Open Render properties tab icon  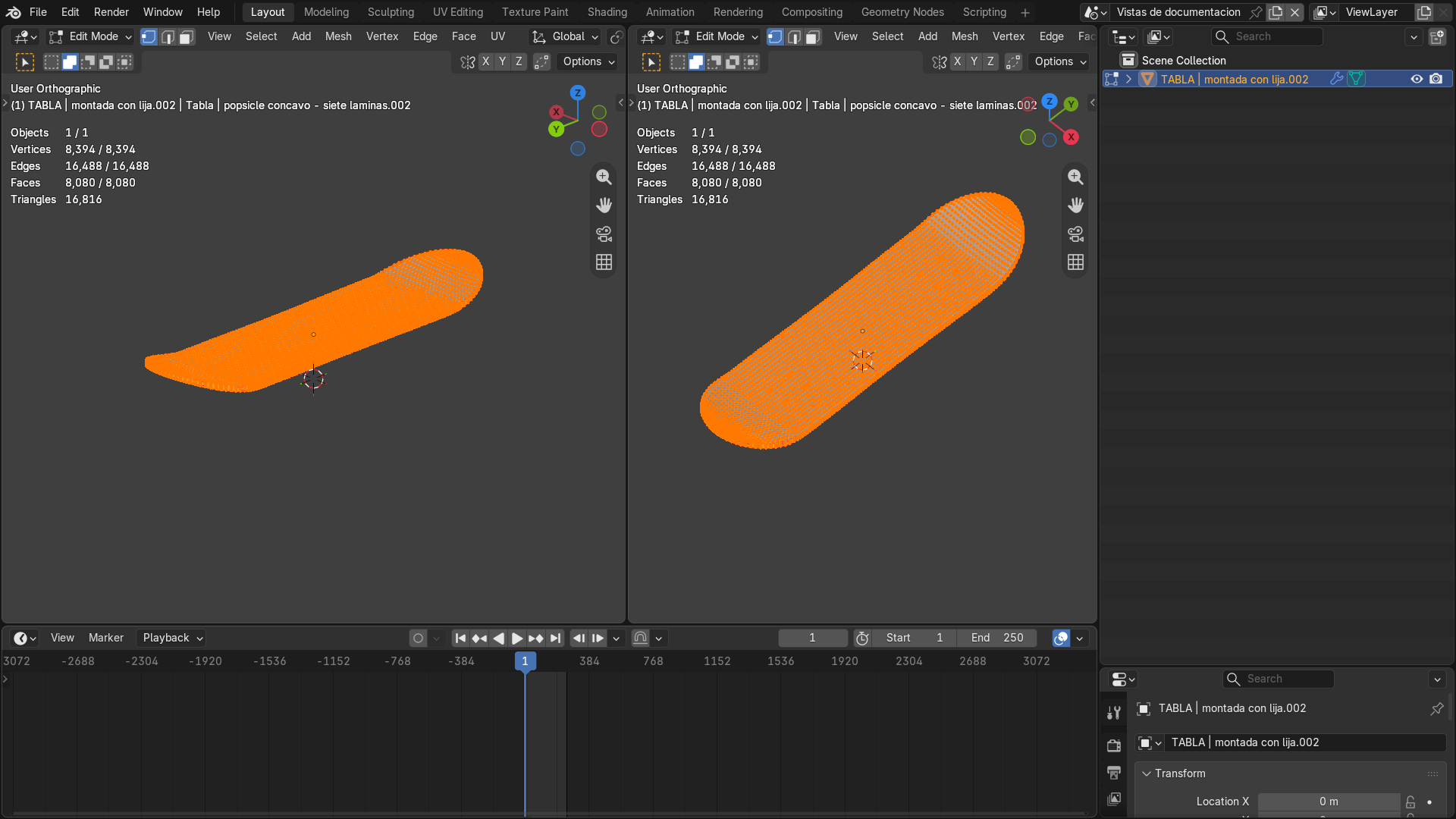coord(1114,745)
